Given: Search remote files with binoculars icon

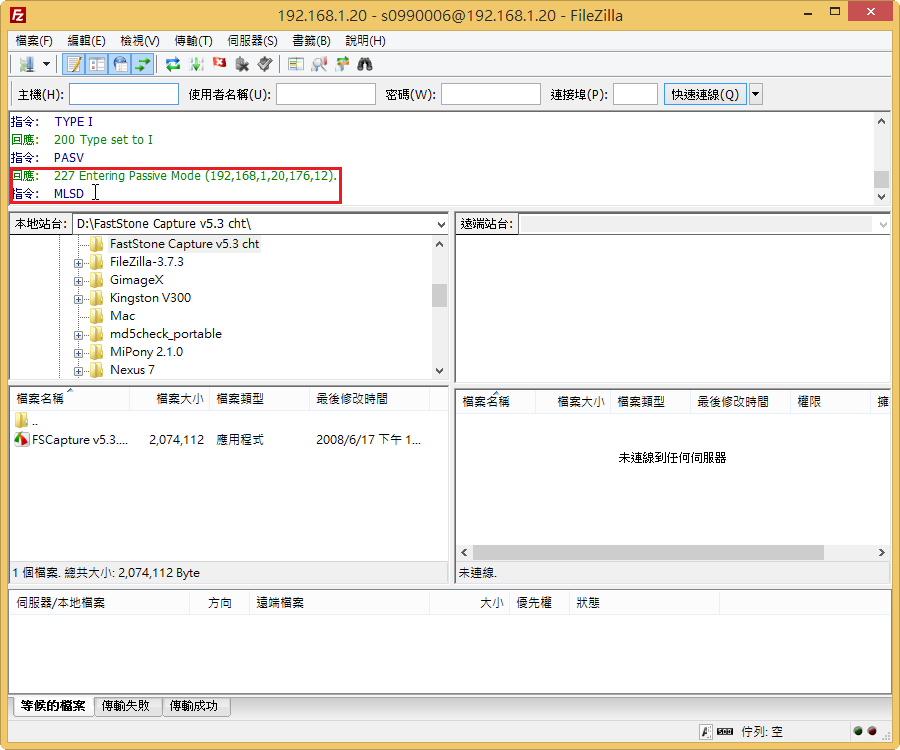Looking at the screenshot, I should point(365,64).
